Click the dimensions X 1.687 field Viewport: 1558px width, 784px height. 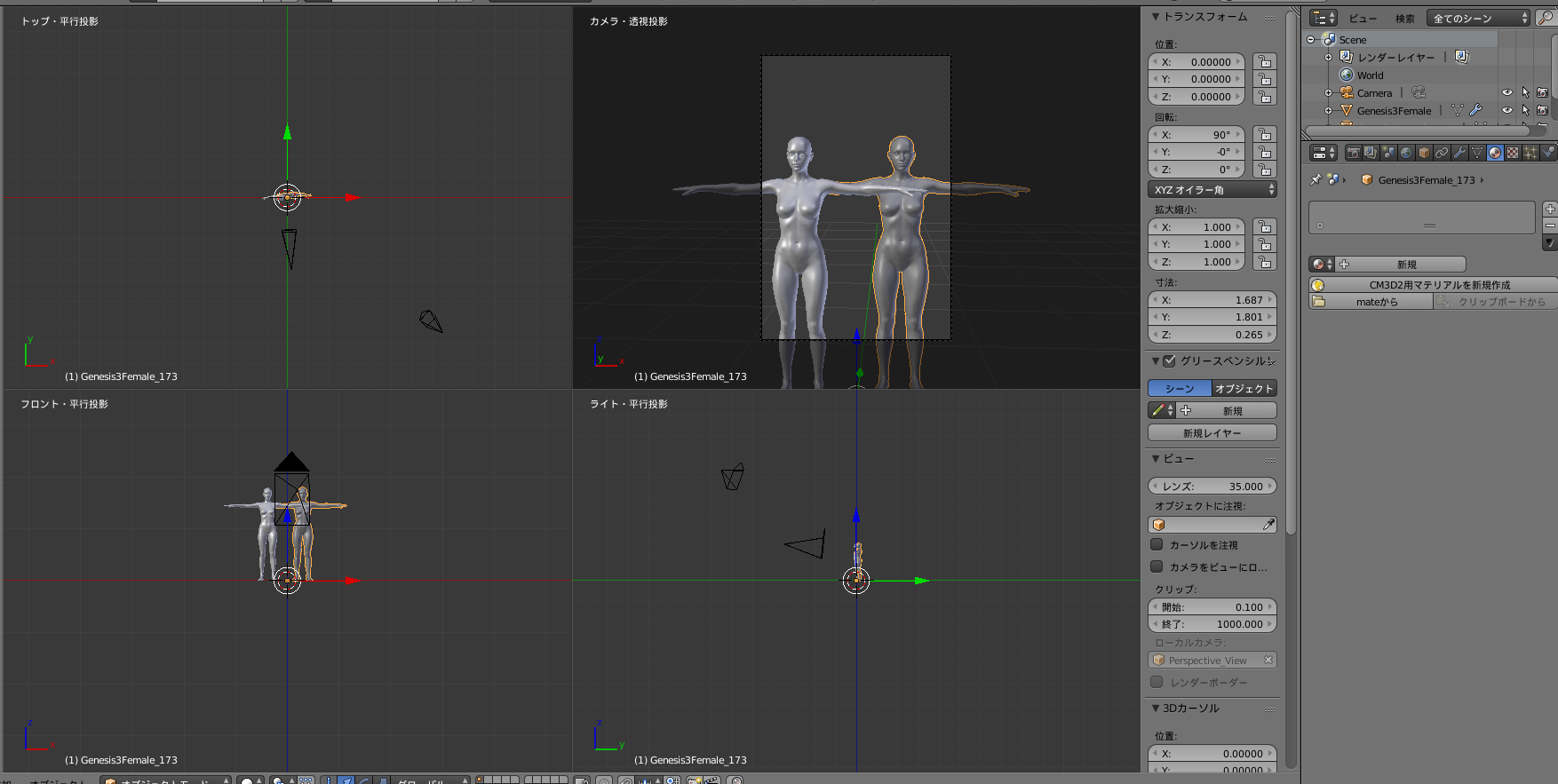click(1212, 299)
